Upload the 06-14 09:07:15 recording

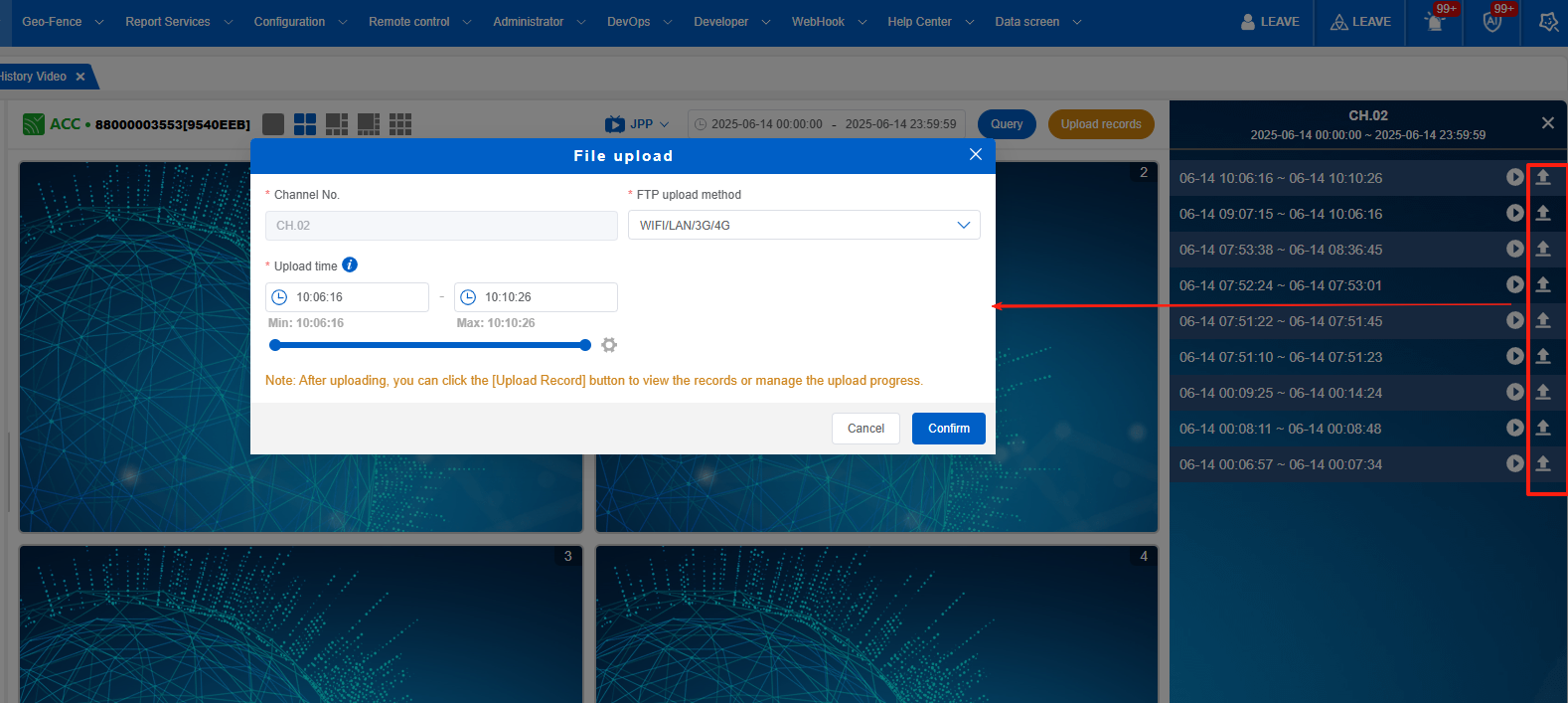coord(1543,213)
